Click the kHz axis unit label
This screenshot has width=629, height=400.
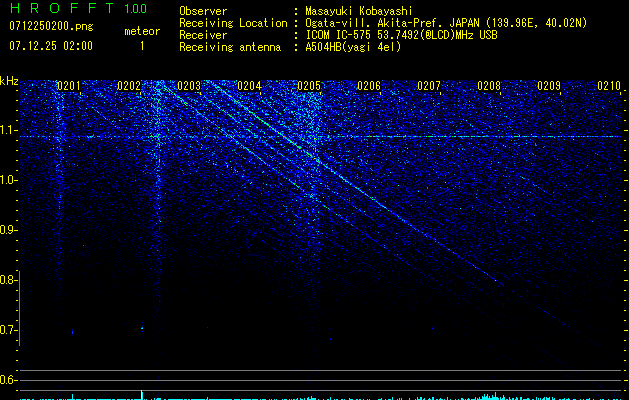[9, 81]
